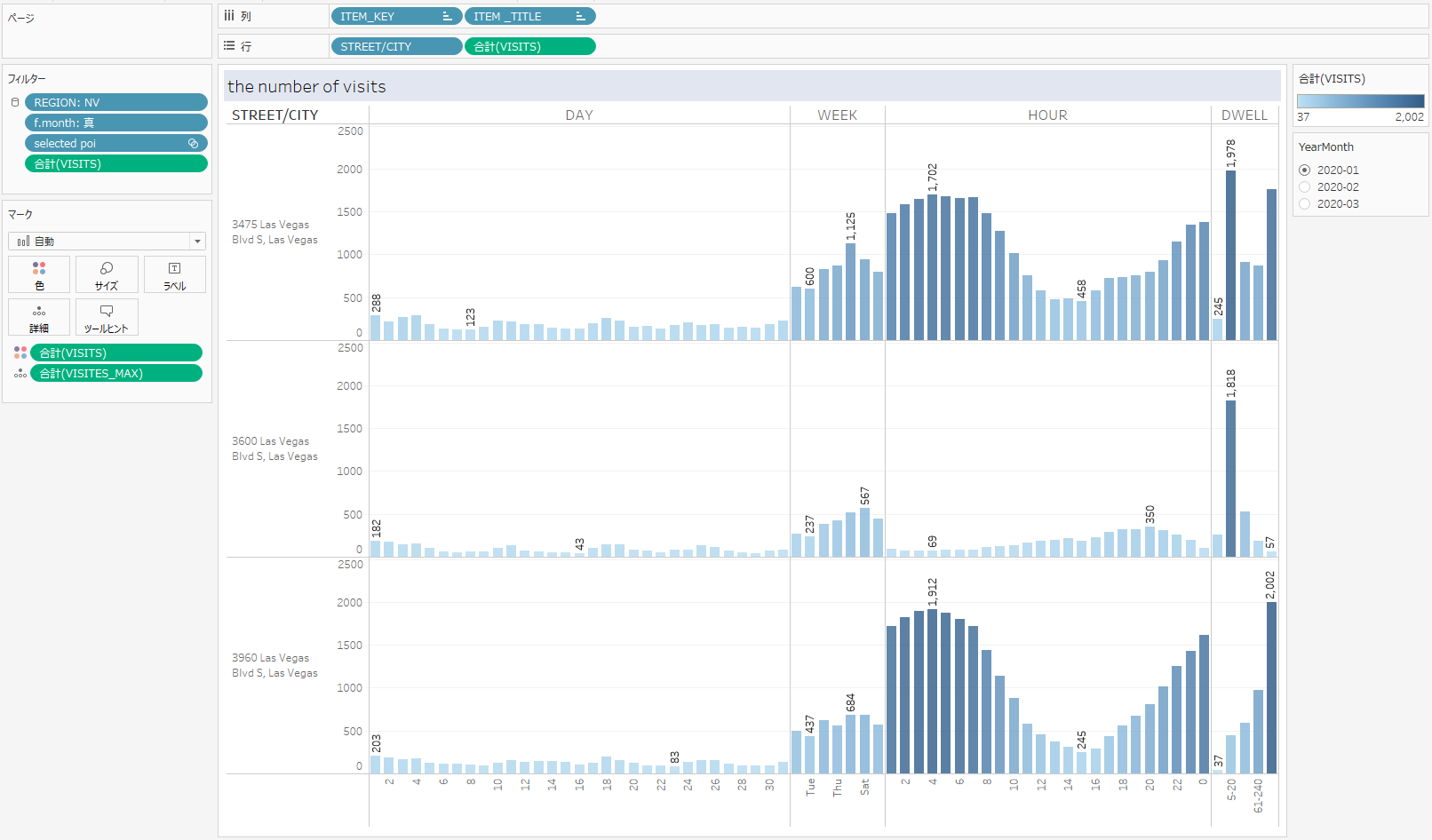Click the HOUR column header
Image resolution: width=1432 pixels, height=840 pixels.
pos(1047,115)
